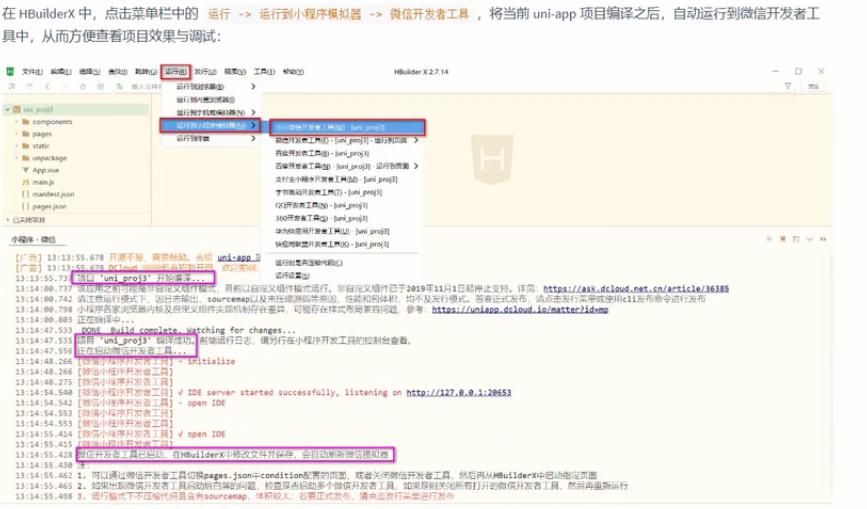This screenshot has height=509, width=867.
Task: Open the 文件(F) menu
Action: click(x=32, y=72)
